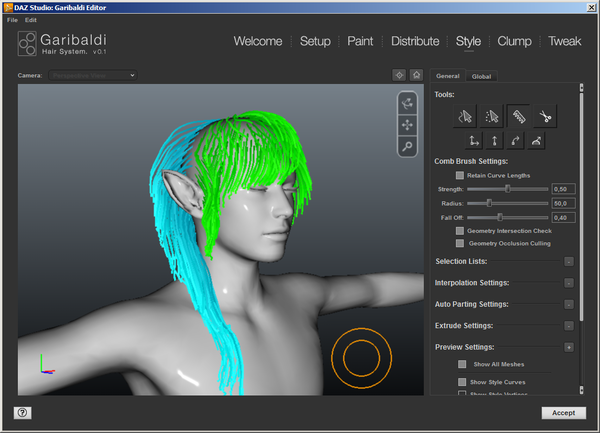The height and width of the screenshot is (433, 600).
Task: Click the viewport zoom magnifier icon
Action: coord(408,147)
